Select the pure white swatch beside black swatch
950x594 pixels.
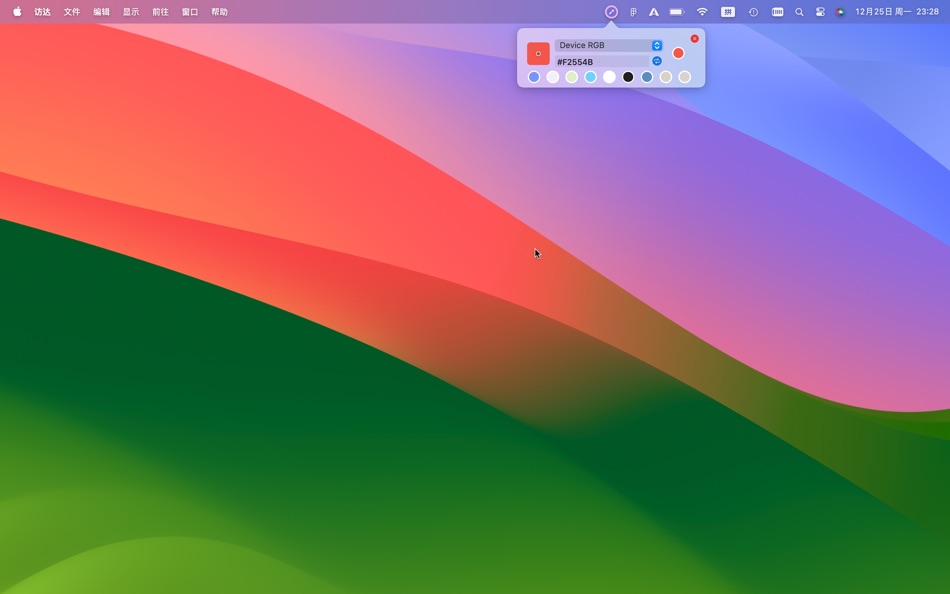point(609,77)
